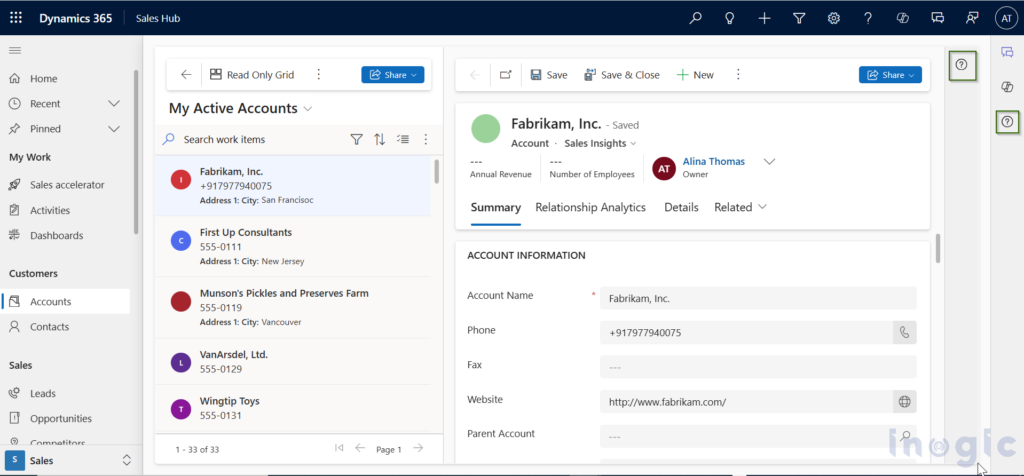Switch to Read Only Grid
This screenshot has width=1024, height=476.
coord(252,75)
